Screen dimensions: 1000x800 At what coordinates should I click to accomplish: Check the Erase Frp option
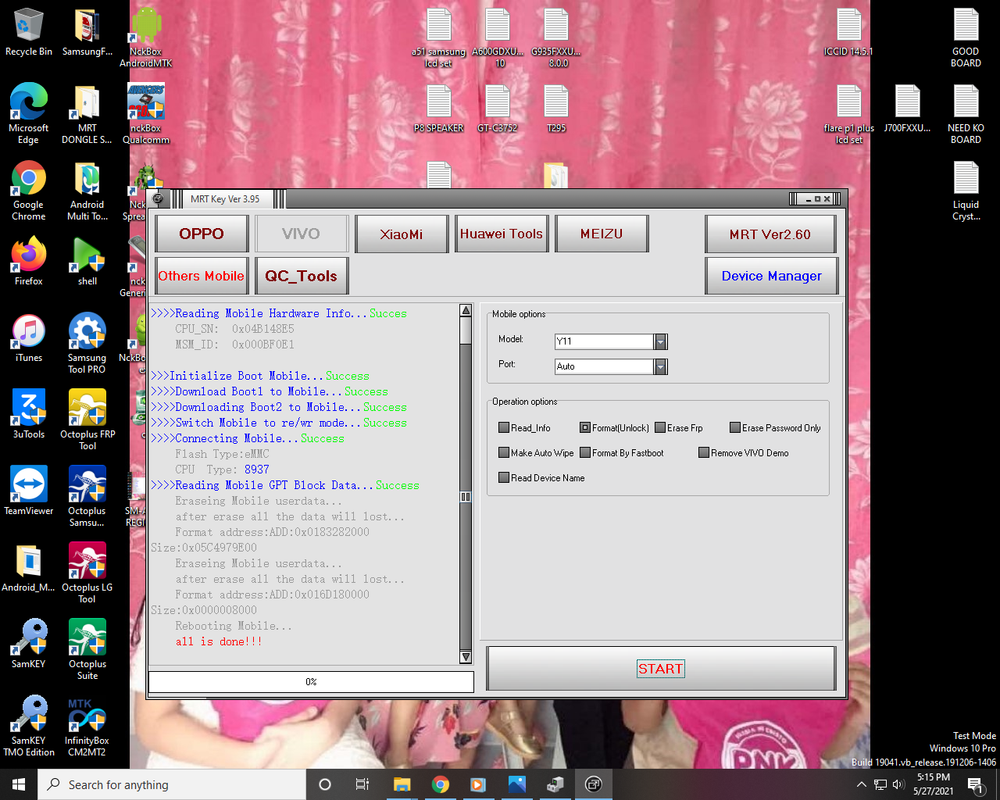click(660, 427)
